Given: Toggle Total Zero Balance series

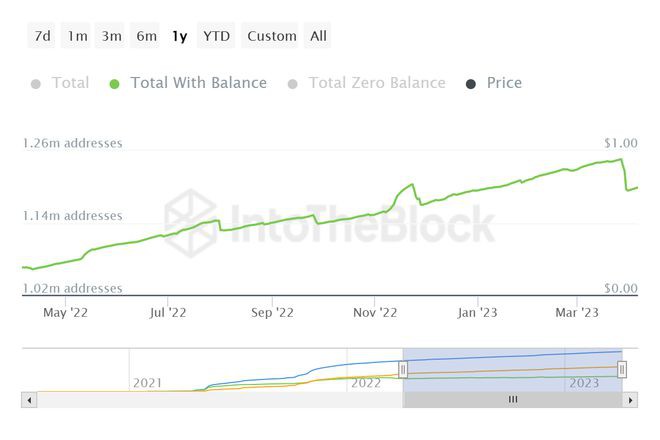Looking at the screenshot, I should [x=376, y=83].
